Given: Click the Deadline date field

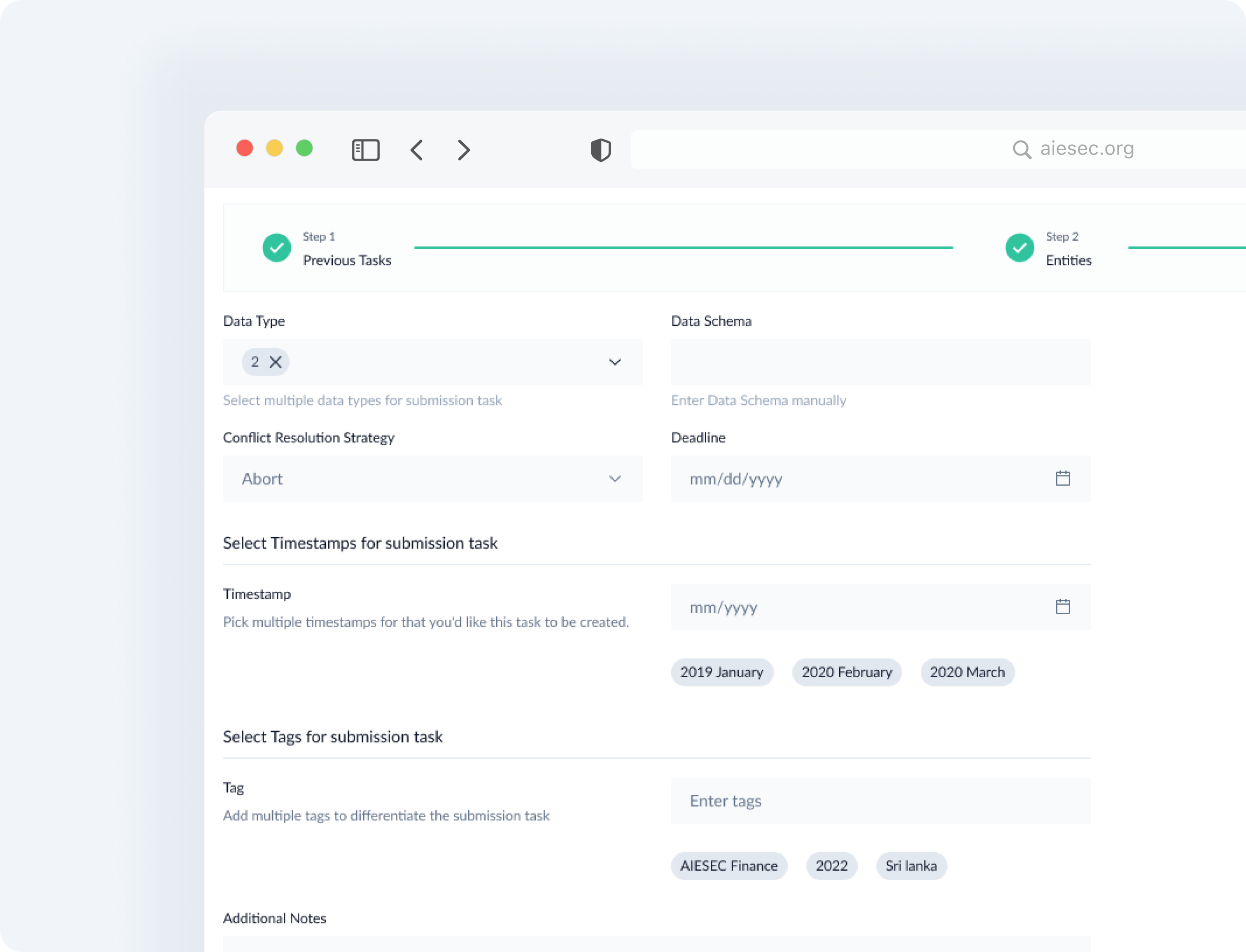Looking at the screenshot, I should click(x=881, y=479).
